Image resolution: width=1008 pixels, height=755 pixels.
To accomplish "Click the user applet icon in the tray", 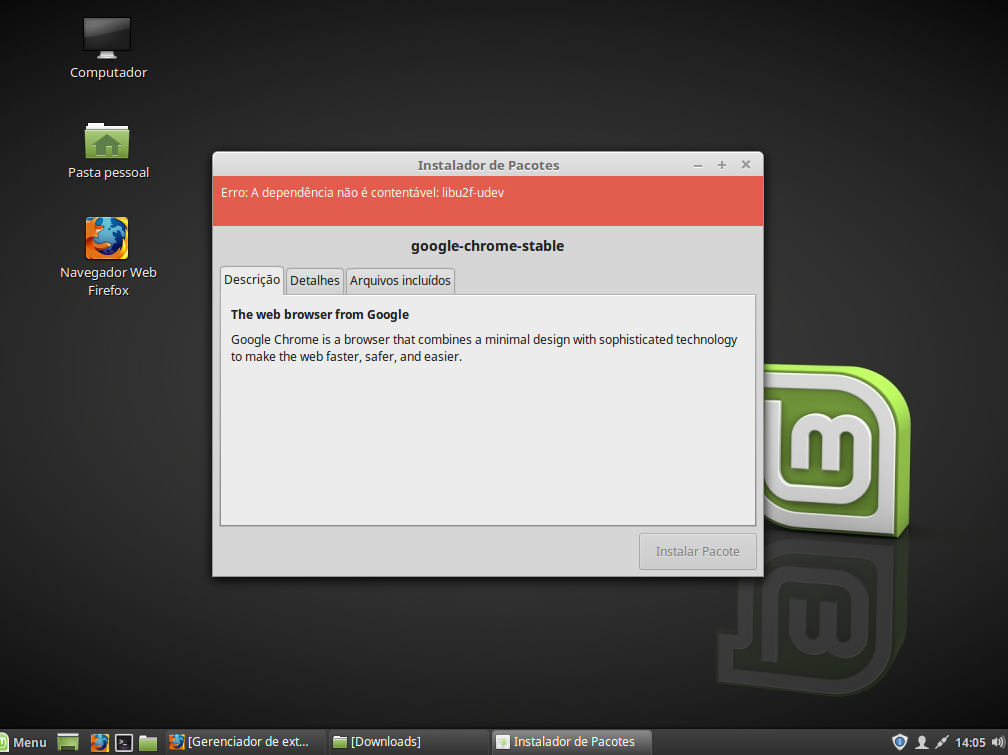I will point(921,742).
